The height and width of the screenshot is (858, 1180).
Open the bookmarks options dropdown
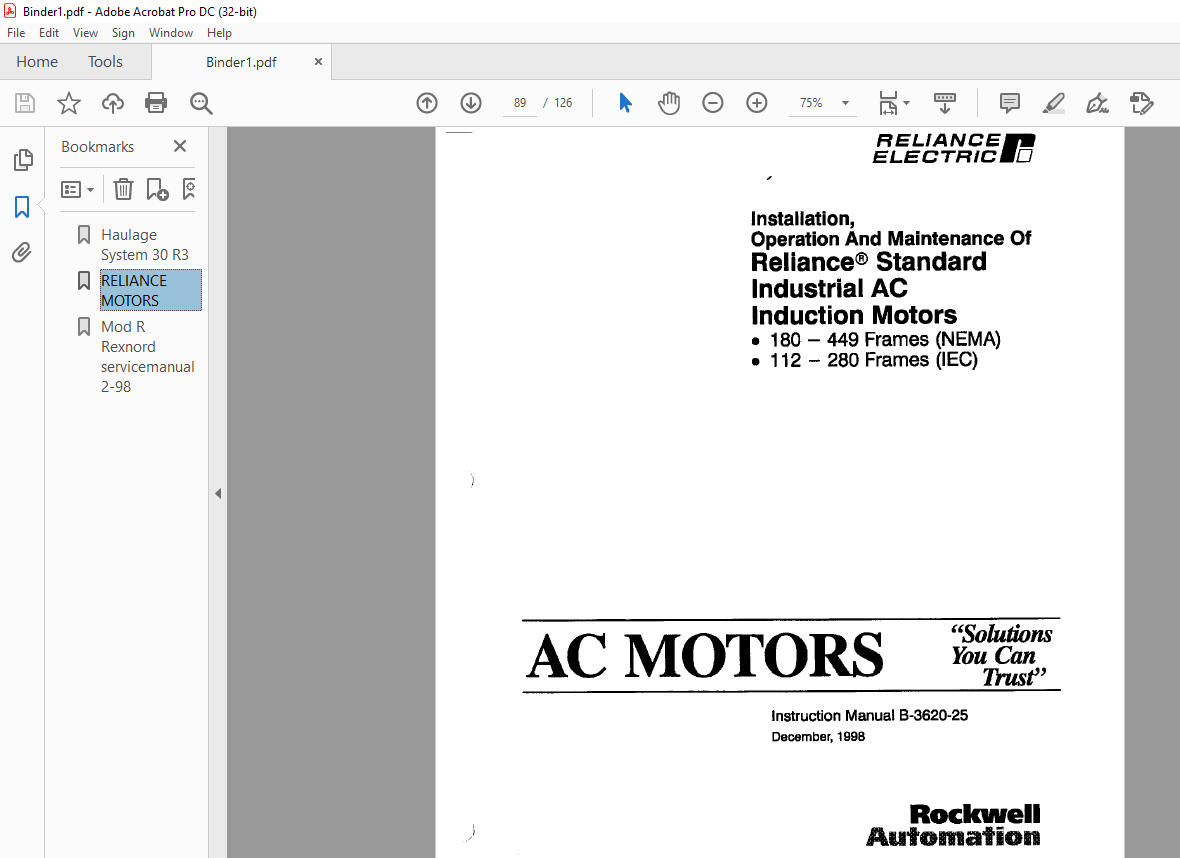pyautogui.click(x=78, y=189)
